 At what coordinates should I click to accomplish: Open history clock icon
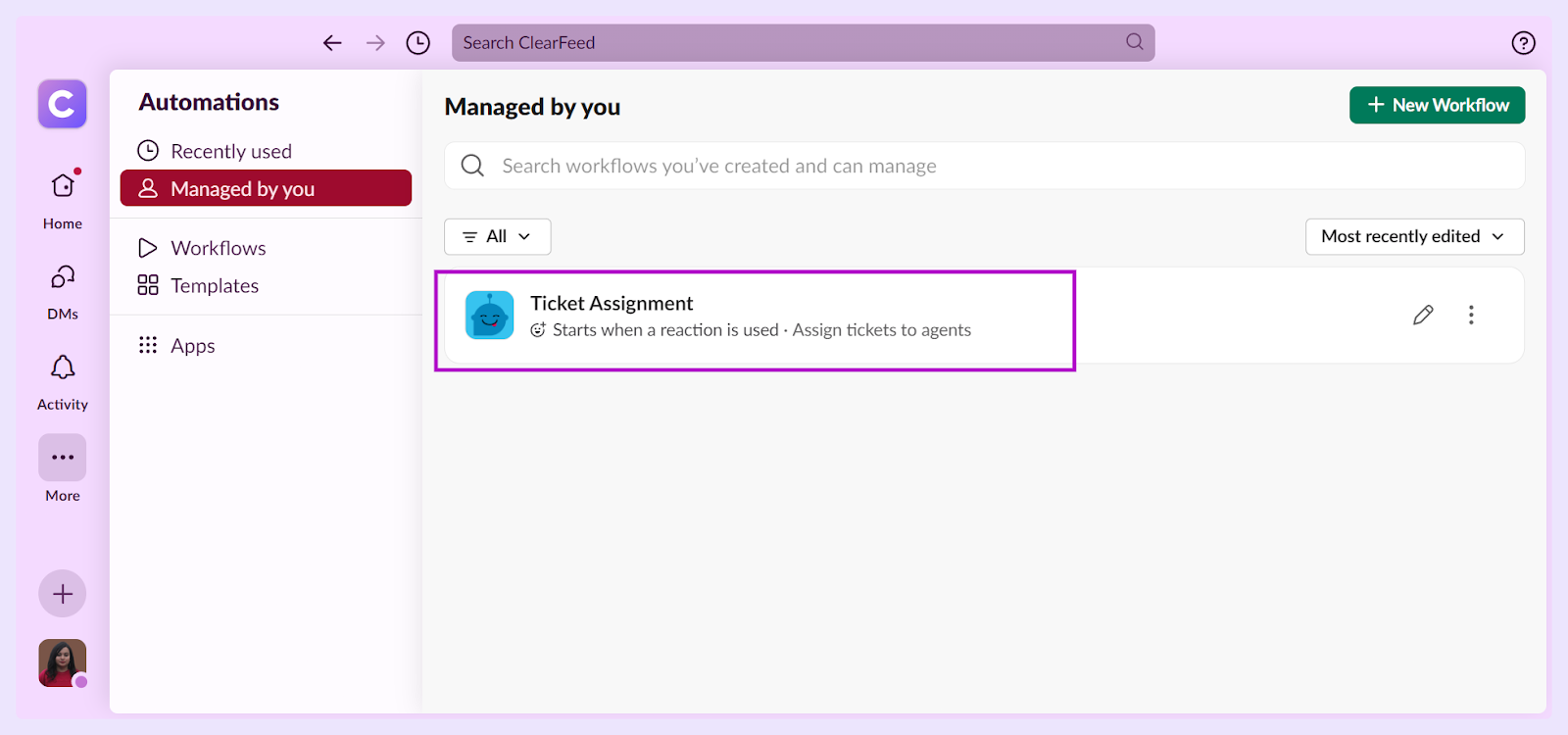click(418, 43)
